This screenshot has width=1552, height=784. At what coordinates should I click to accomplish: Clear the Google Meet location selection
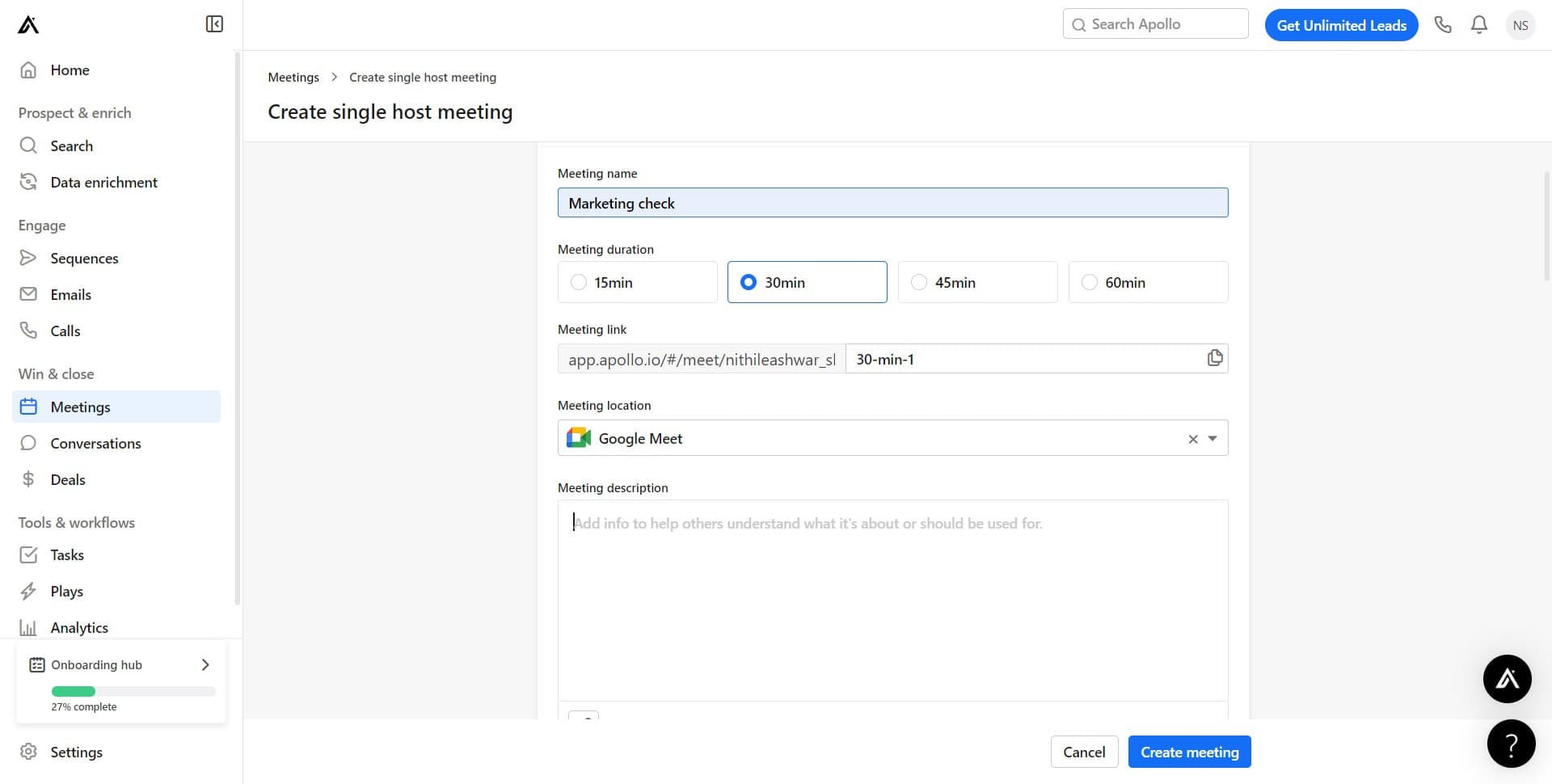[1192, 439]
